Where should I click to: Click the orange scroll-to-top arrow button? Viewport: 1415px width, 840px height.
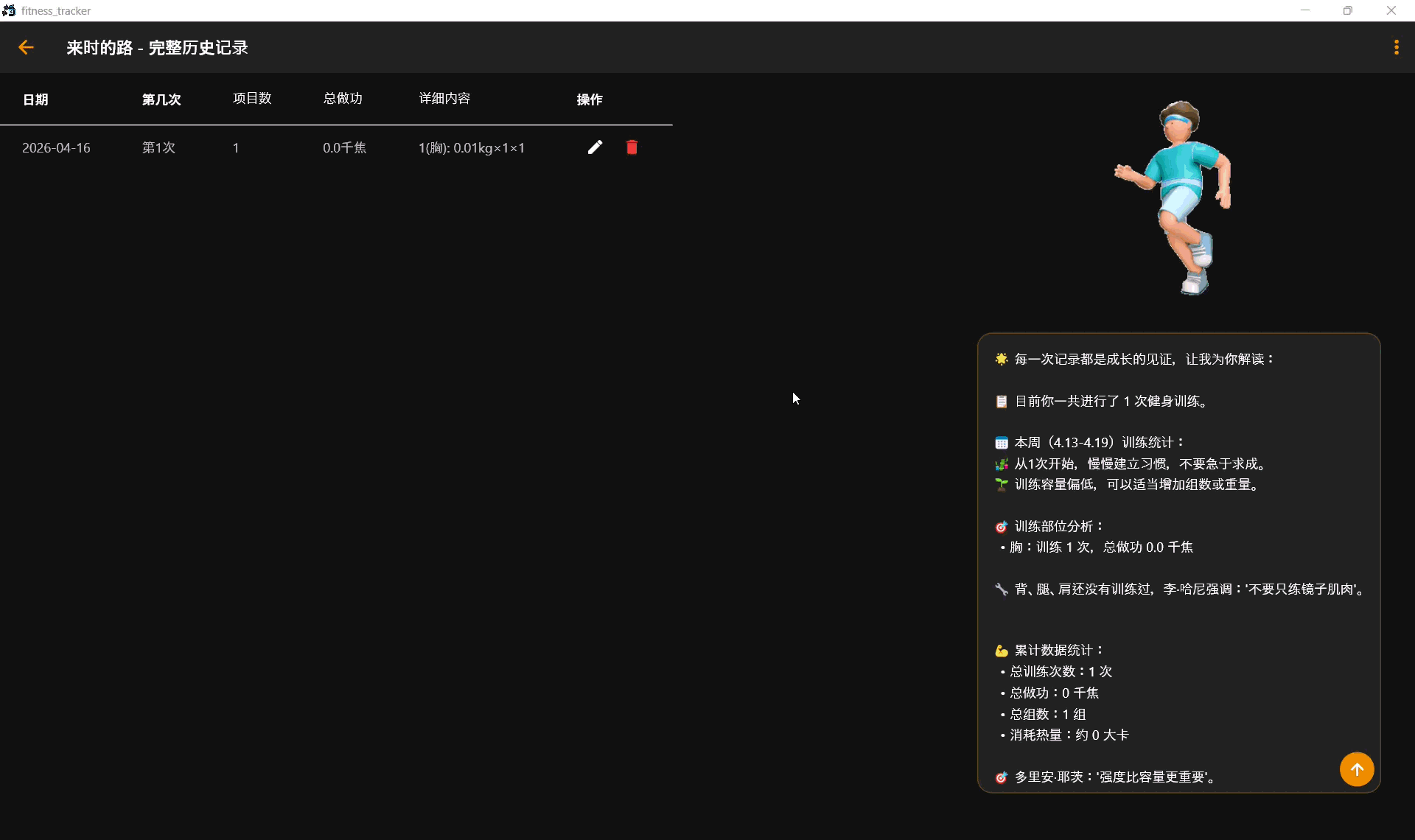pos(1357,769)
